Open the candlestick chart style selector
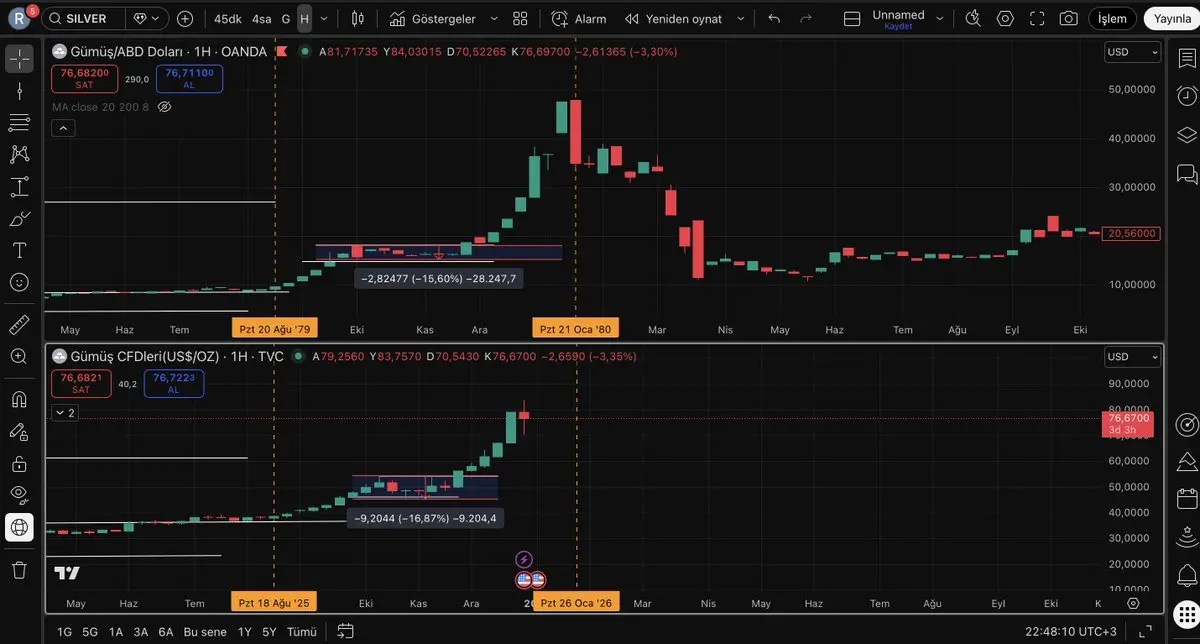 (x=358, y=19)
